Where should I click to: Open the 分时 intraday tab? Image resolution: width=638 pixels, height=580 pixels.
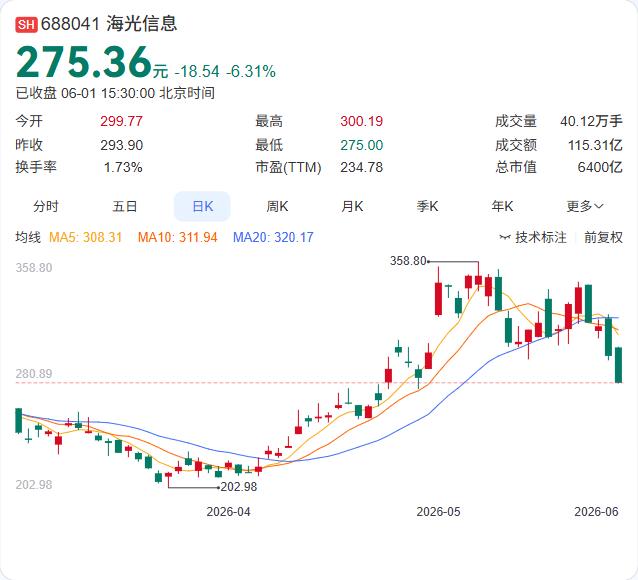coord(46,206)
